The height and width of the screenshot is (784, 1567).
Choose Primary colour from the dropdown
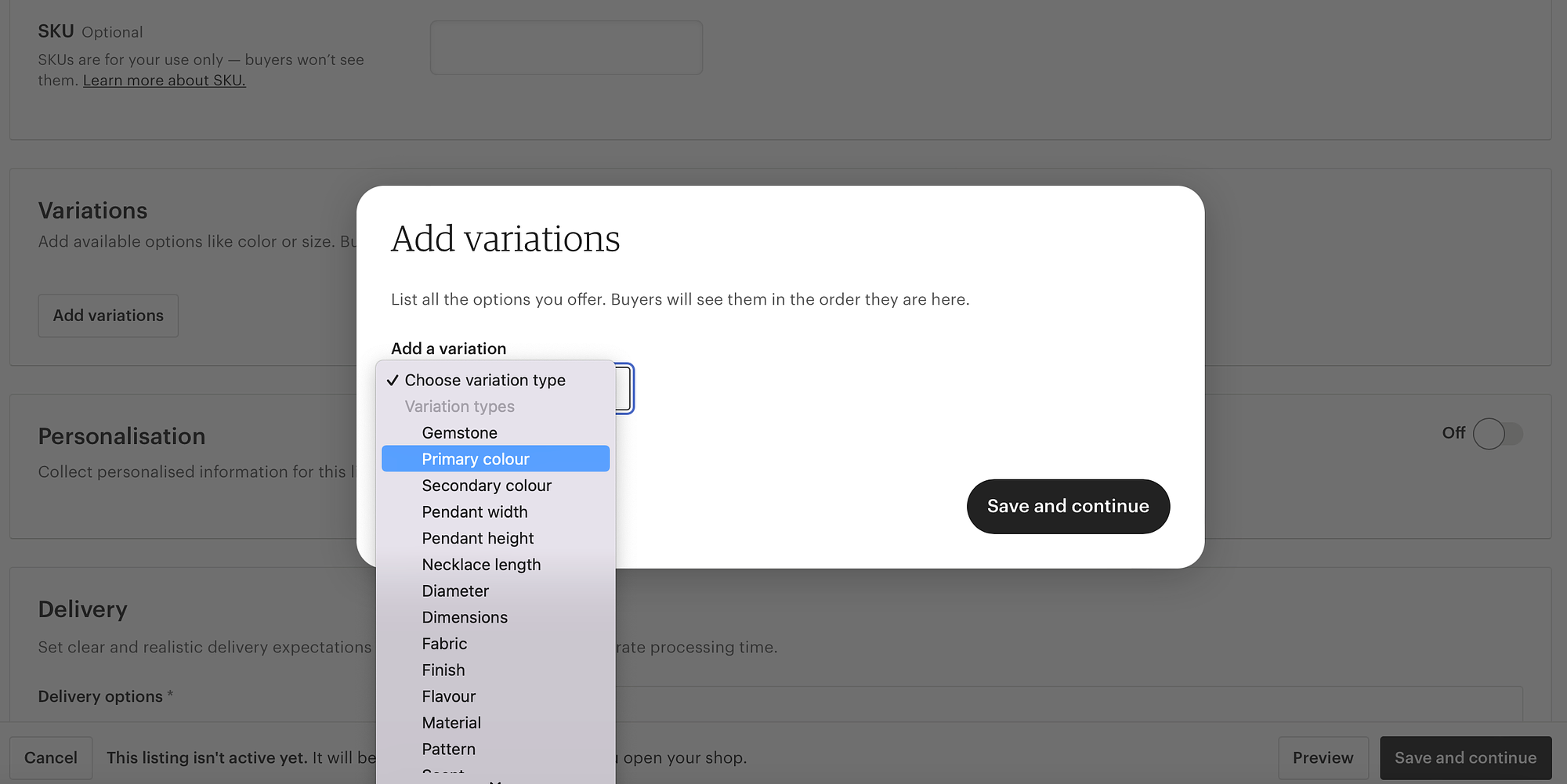click(x=495, y=459)
